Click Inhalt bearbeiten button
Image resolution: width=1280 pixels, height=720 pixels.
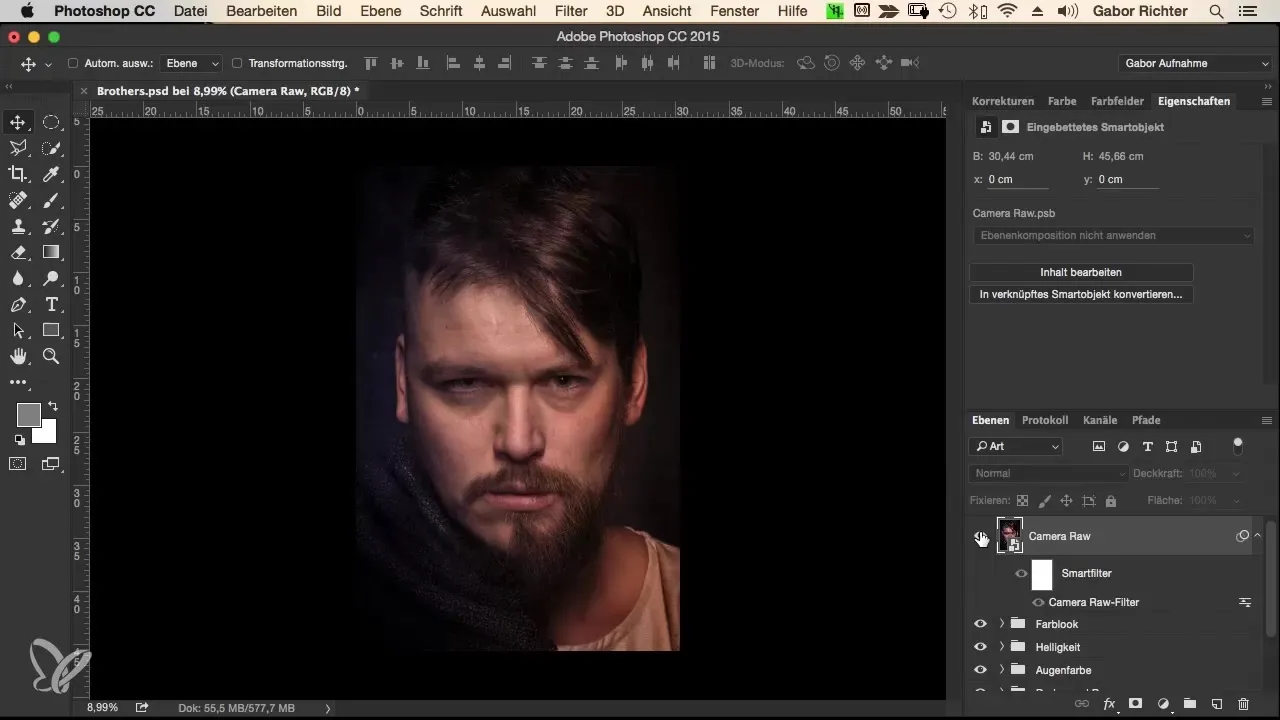[1081, 272]
